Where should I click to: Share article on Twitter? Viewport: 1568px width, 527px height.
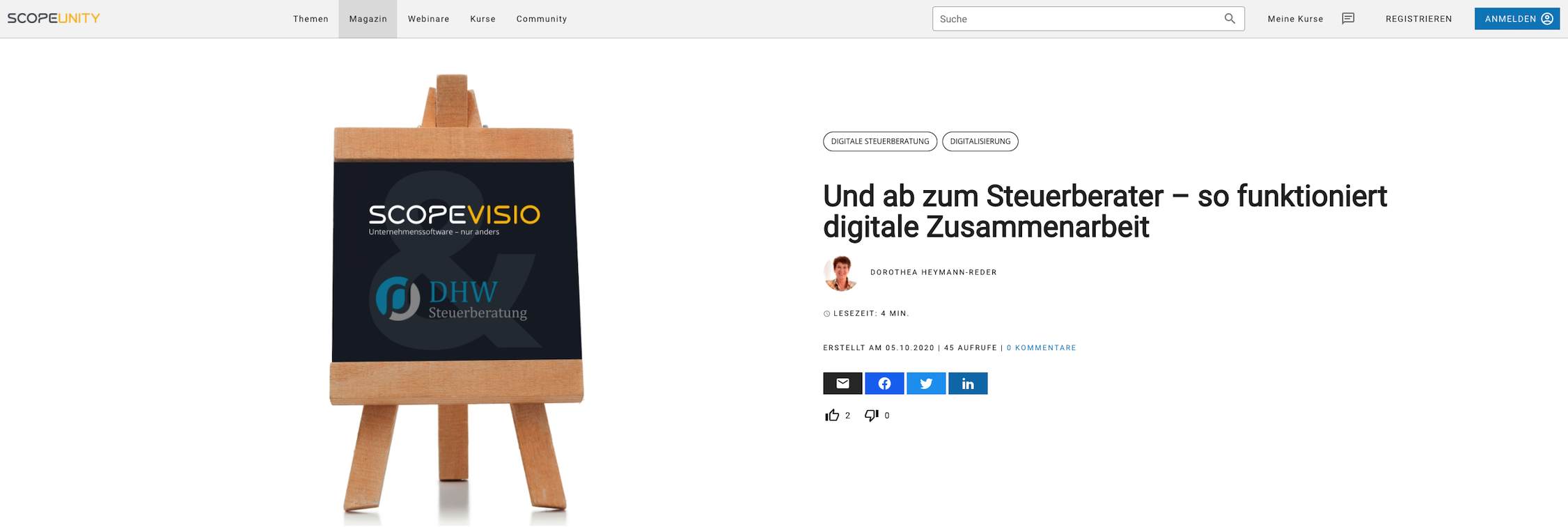pos(926,384)
